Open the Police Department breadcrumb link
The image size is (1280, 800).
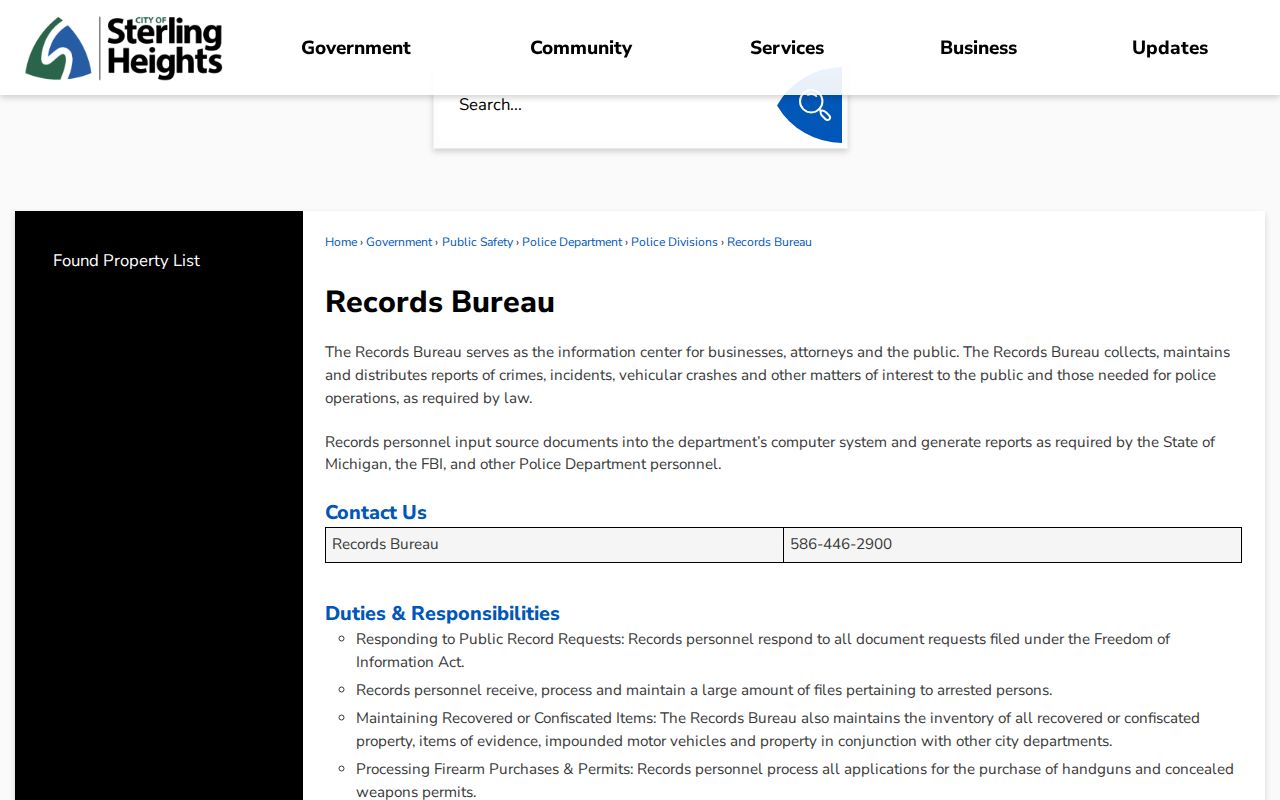pos(572,242)
